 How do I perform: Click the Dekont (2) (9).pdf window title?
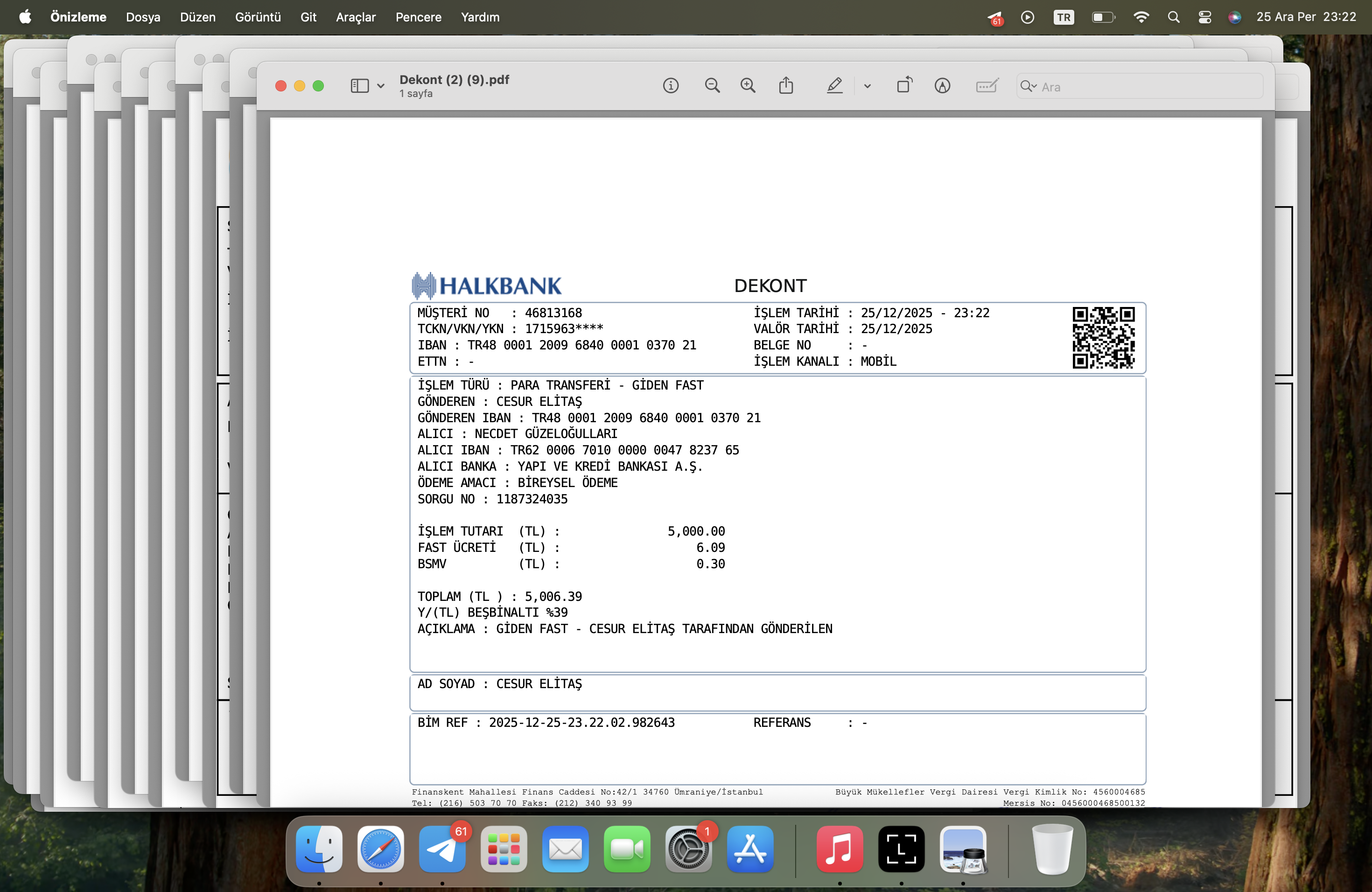pyautogui.click(x=454, y=79)
